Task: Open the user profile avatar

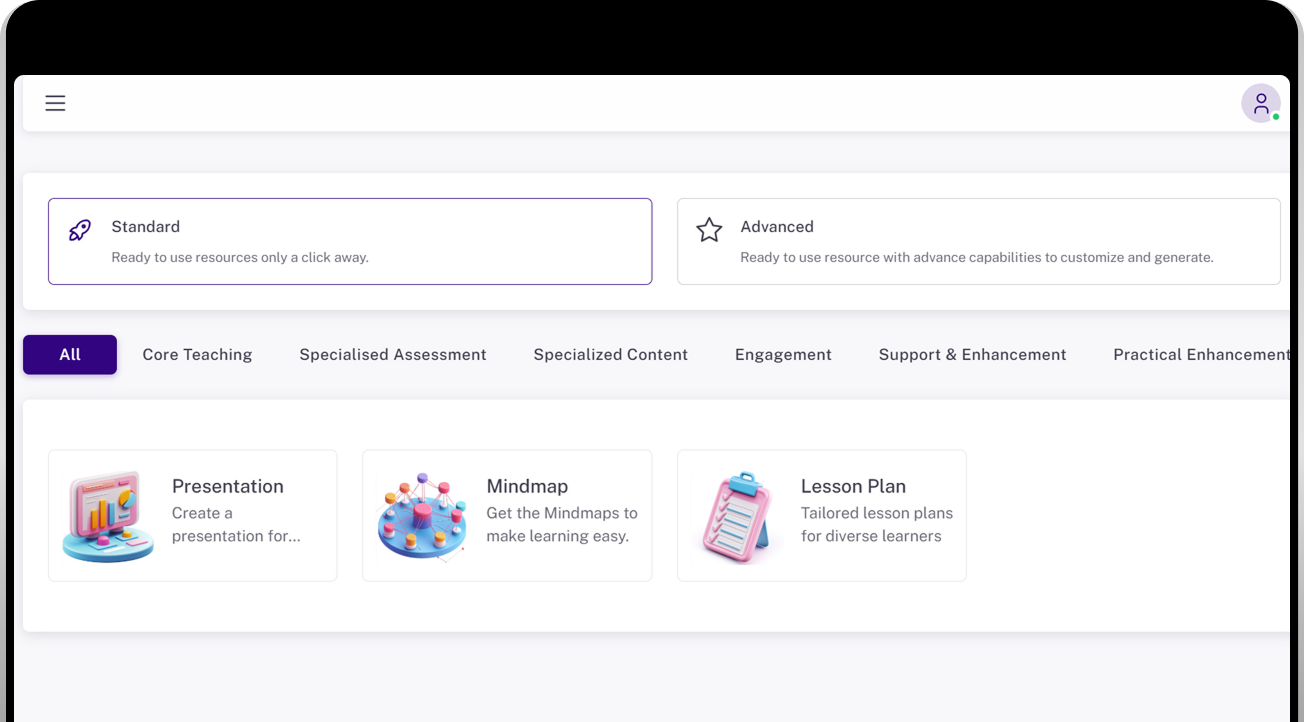Action: [1261, 103]
